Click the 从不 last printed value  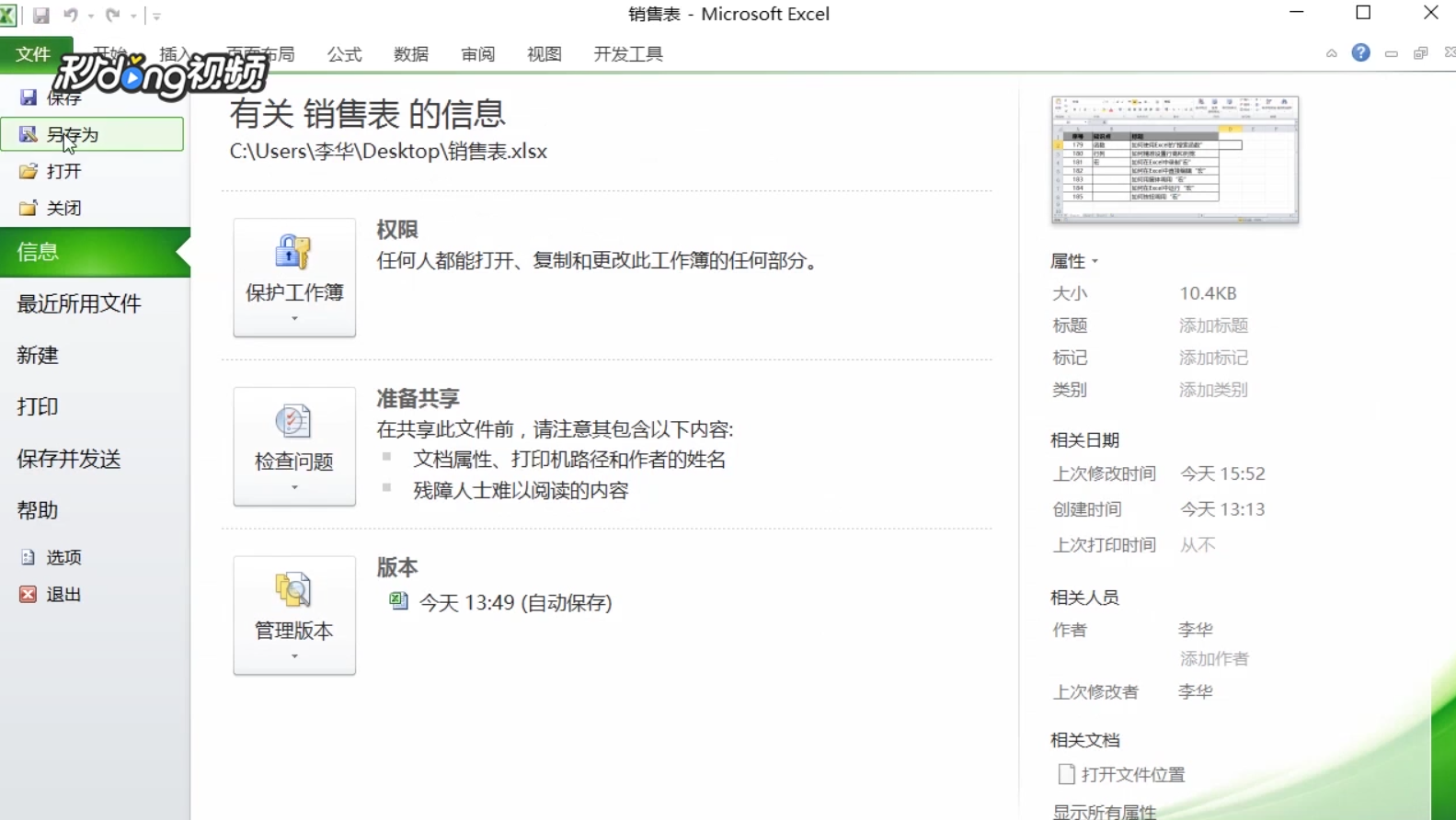tap(1198, 545)
